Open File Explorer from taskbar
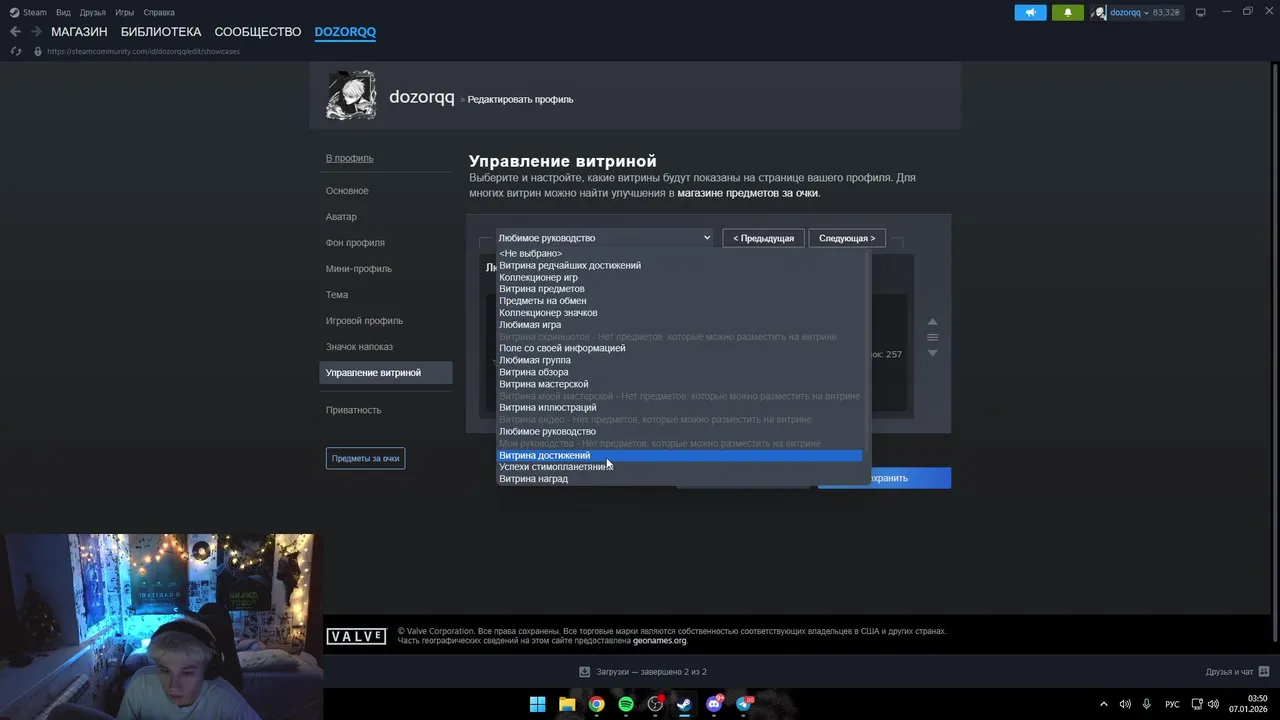The height and width of the screenshot is (720, 1280). tap(567, 704)
